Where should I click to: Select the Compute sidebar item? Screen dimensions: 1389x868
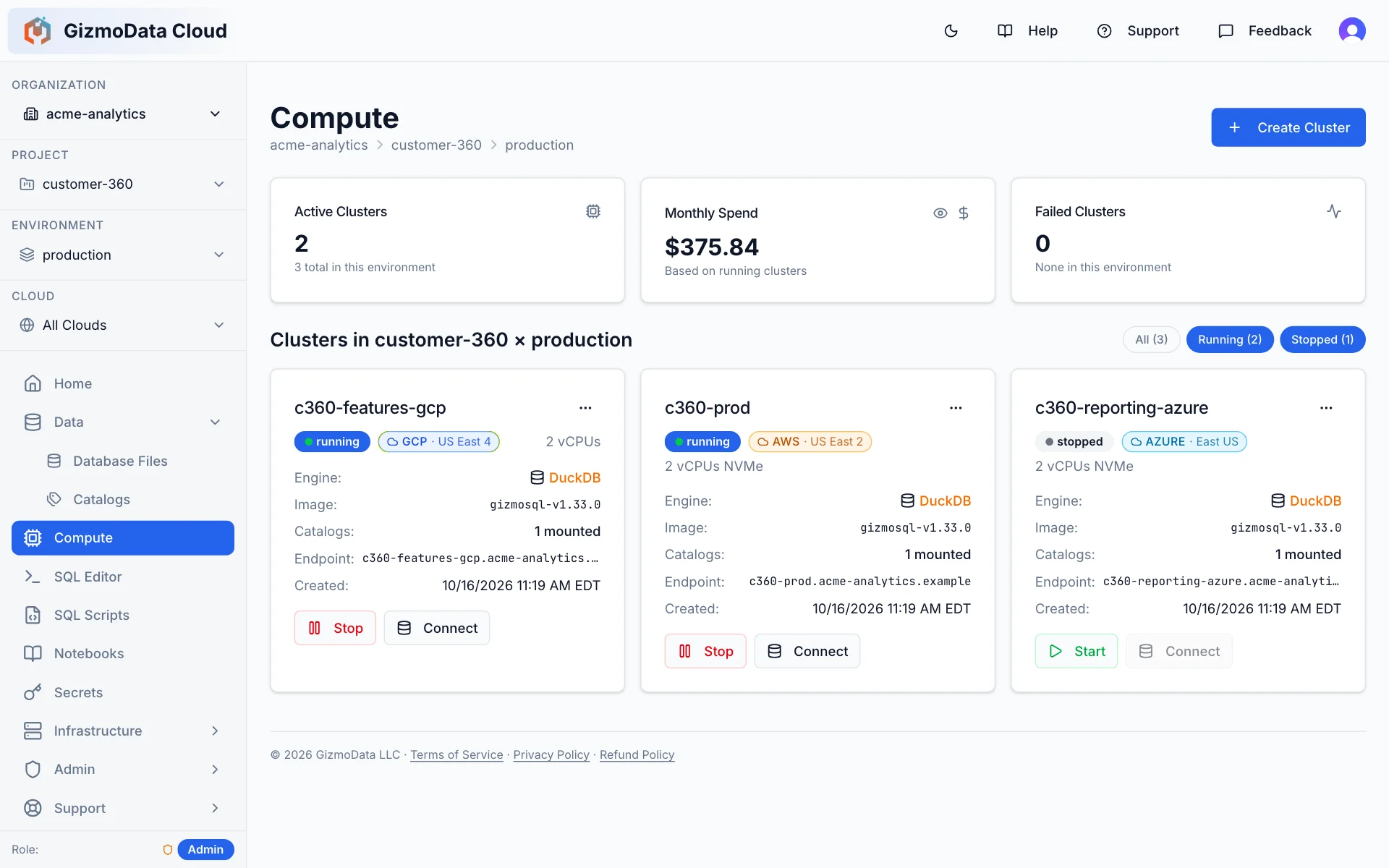pyautogui.click(x=122, y=537)
